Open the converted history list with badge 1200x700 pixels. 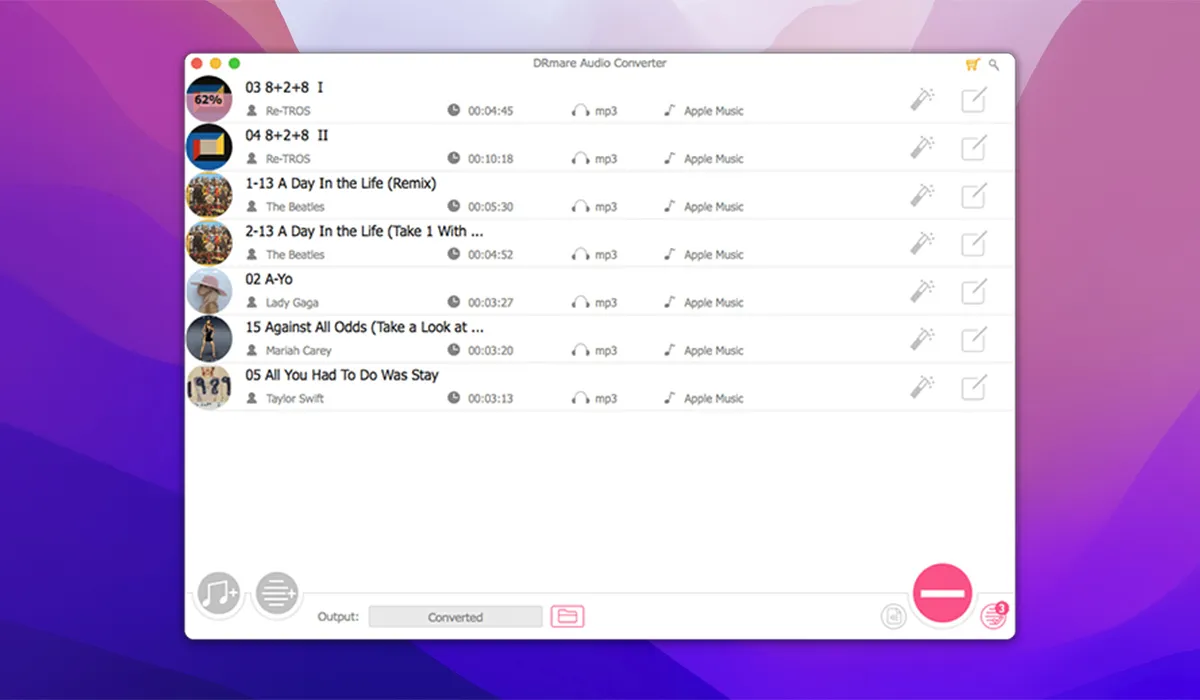point(993,616)
